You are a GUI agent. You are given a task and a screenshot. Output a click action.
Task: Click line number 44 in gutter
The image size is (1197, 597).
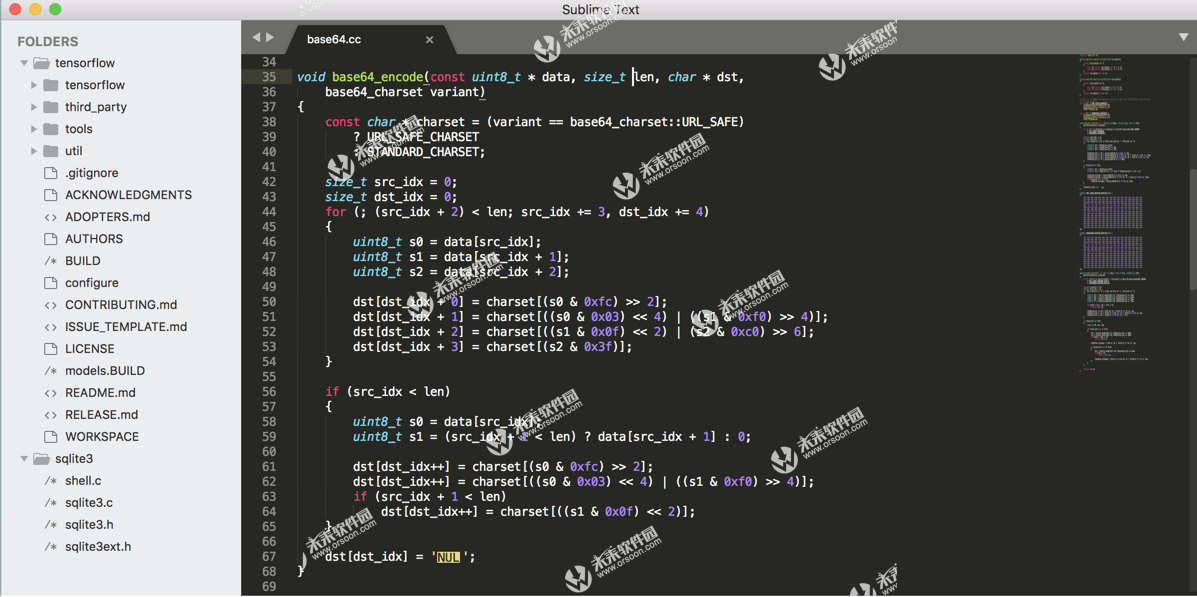coord(268,211)
